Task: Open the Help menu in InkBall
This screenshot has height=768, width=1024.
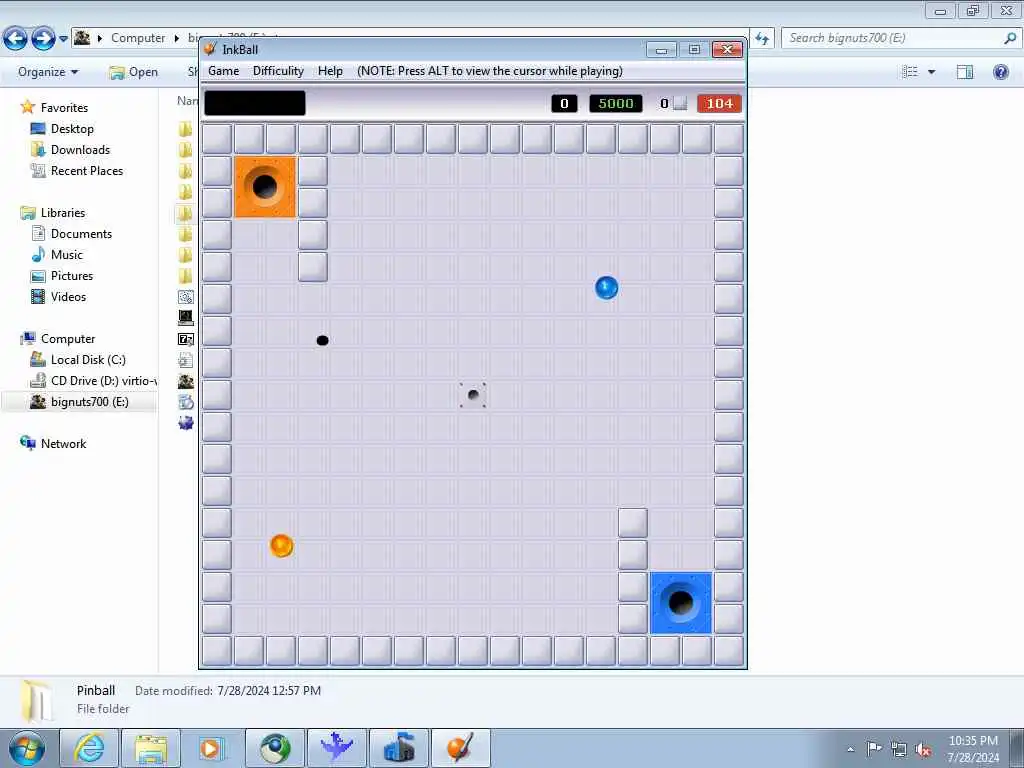Action: [330, 71]
